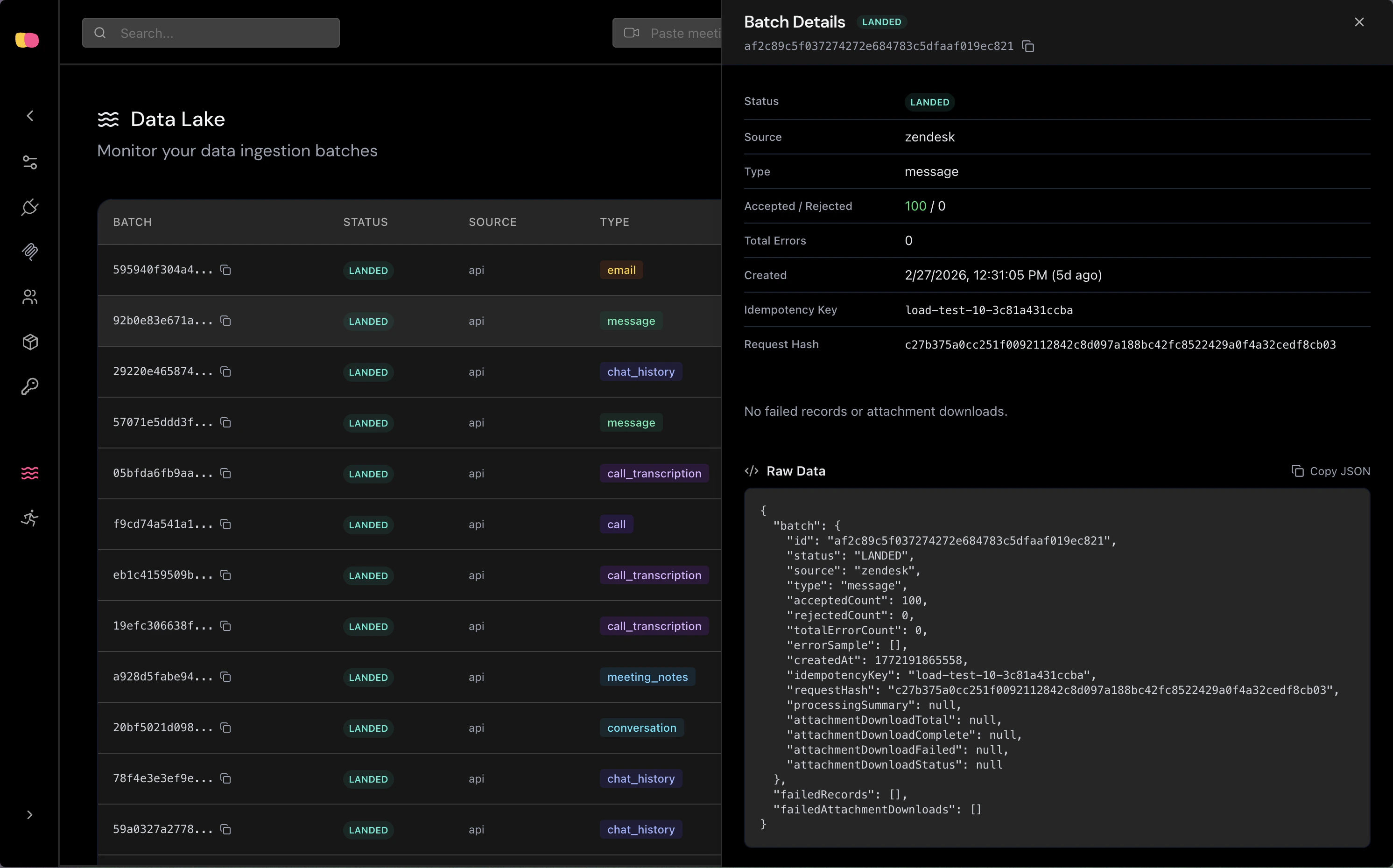Click the conversation type tag
The image size is (1393, 868).
(x=641, y=728)
